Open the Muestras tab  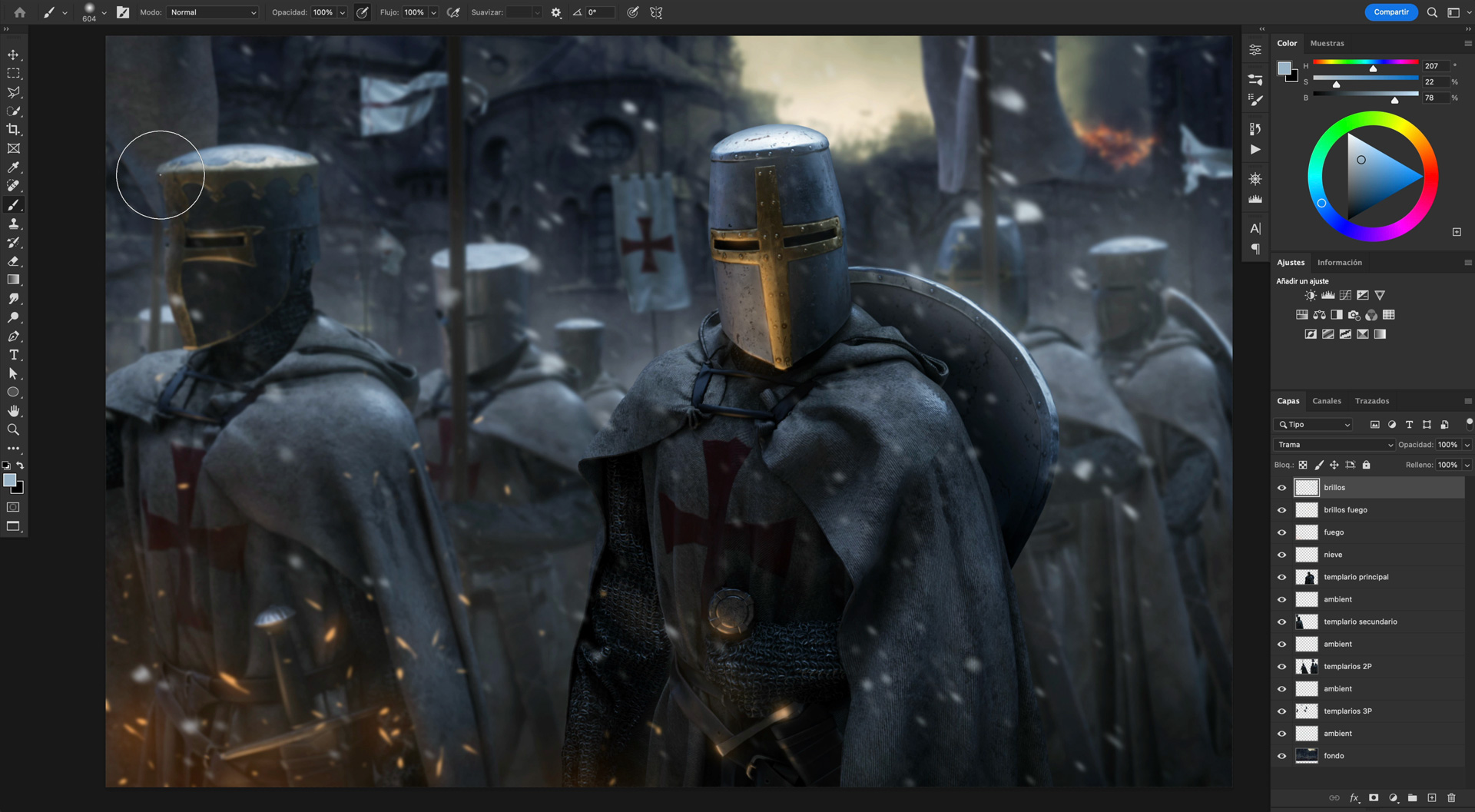(1327, 43)
